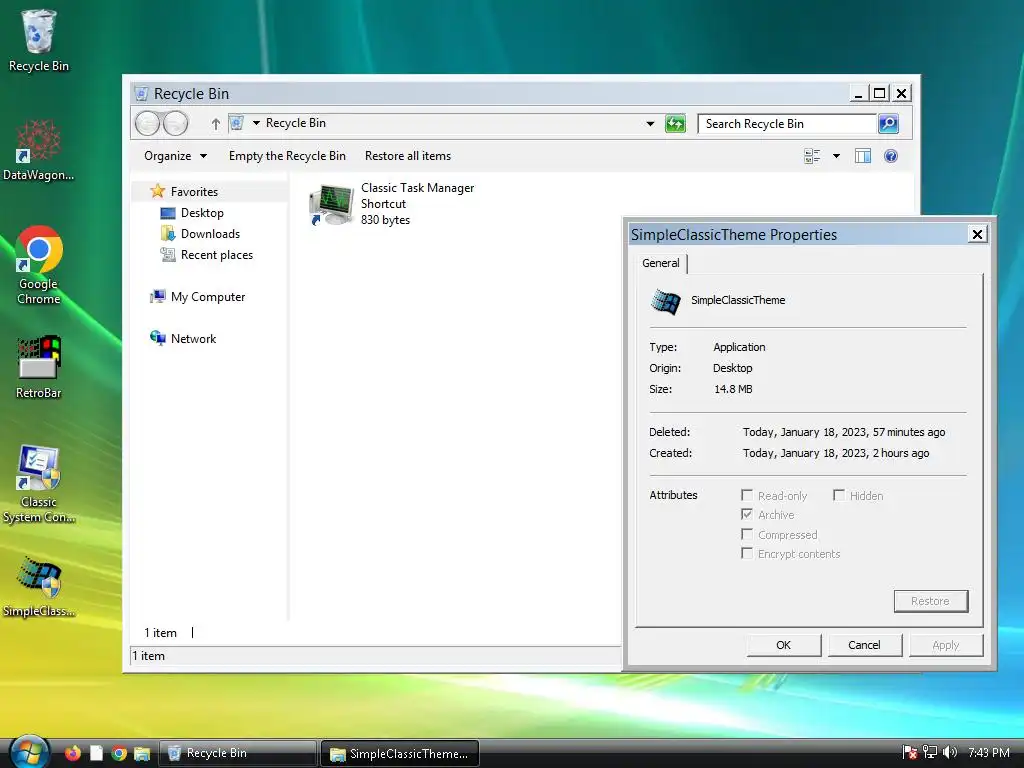Viewport: 1024px width, 768px height.
Task: Launch the Google Chrome desktop shortcut
Action: point(38,265)
